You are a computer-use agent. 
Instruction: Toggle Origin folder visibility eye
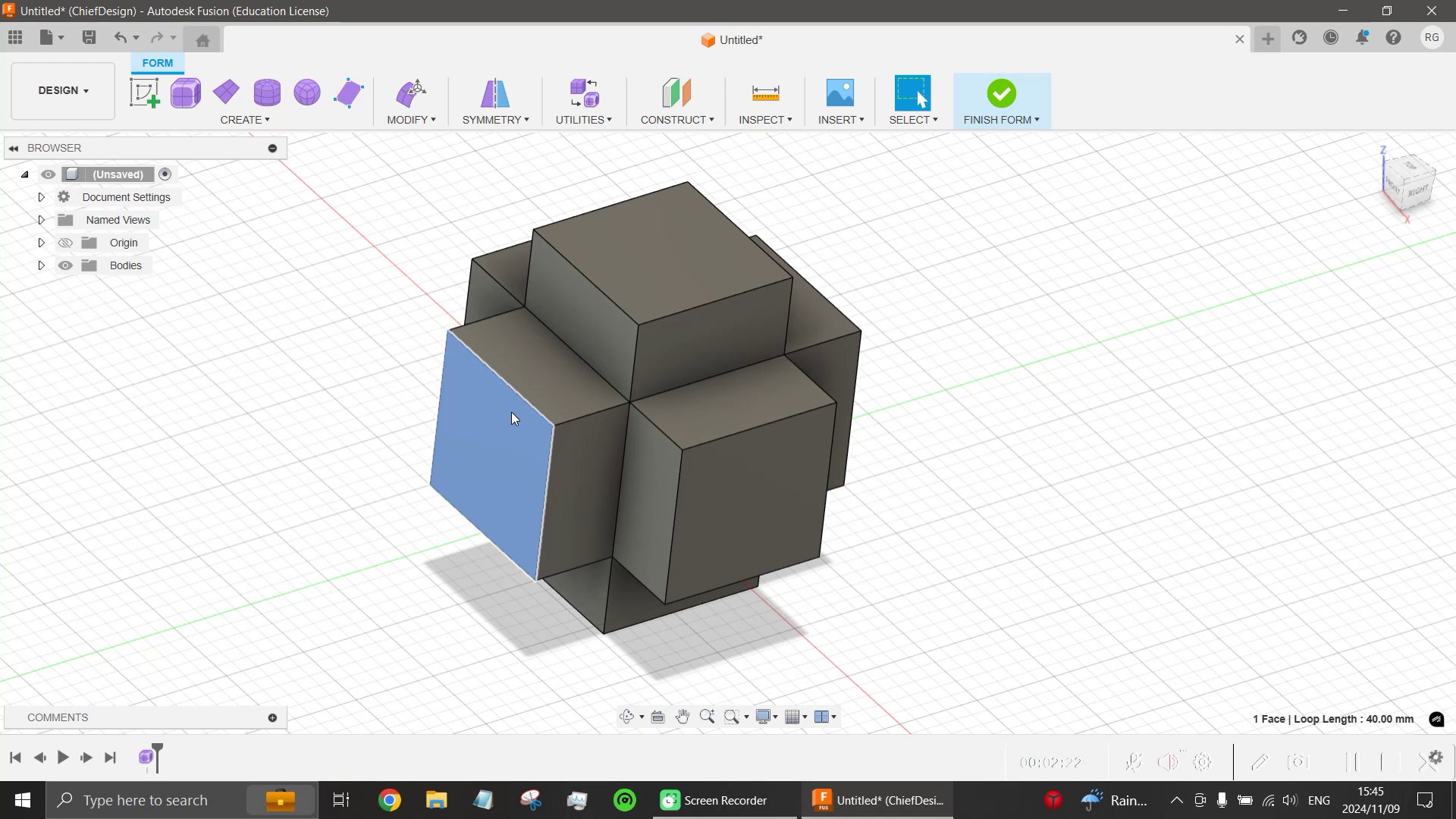(x=65, y=243)
